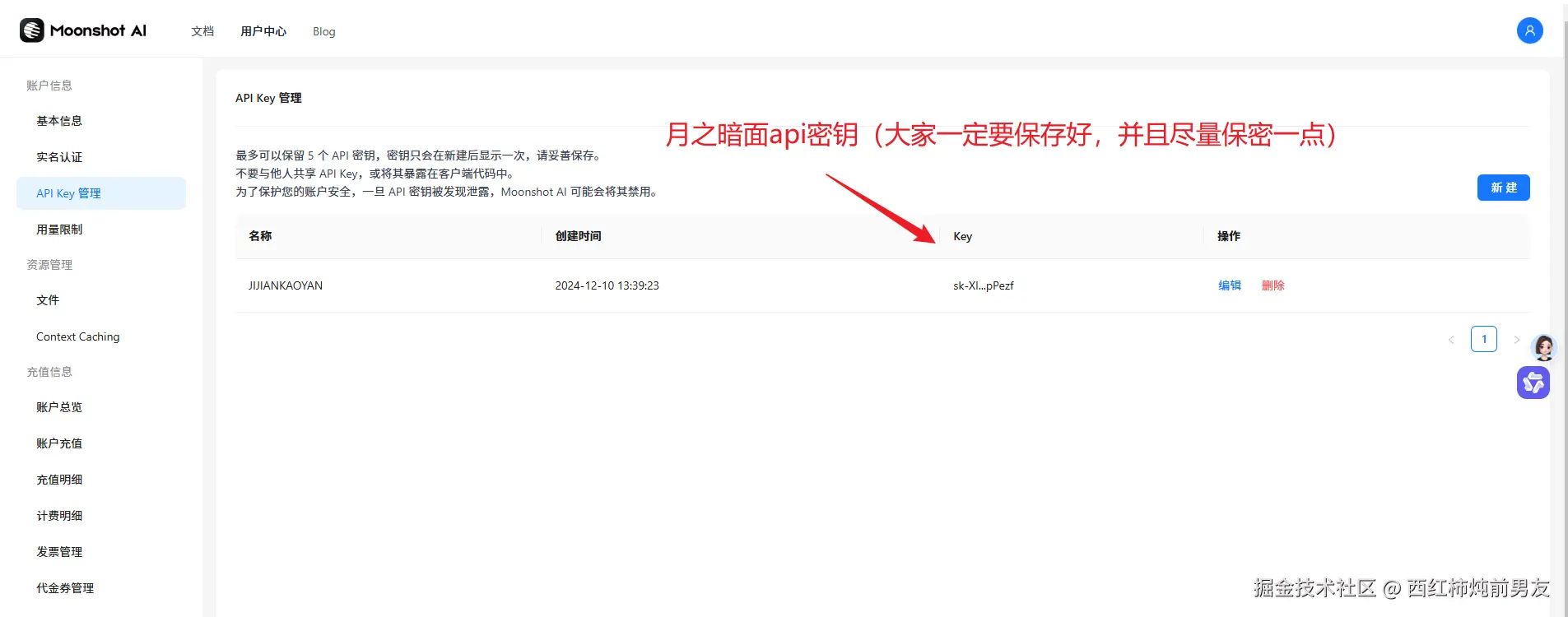This screenshot has width=1568, height=617.
Task: Open the user avatar icon
Action: 1529,30
